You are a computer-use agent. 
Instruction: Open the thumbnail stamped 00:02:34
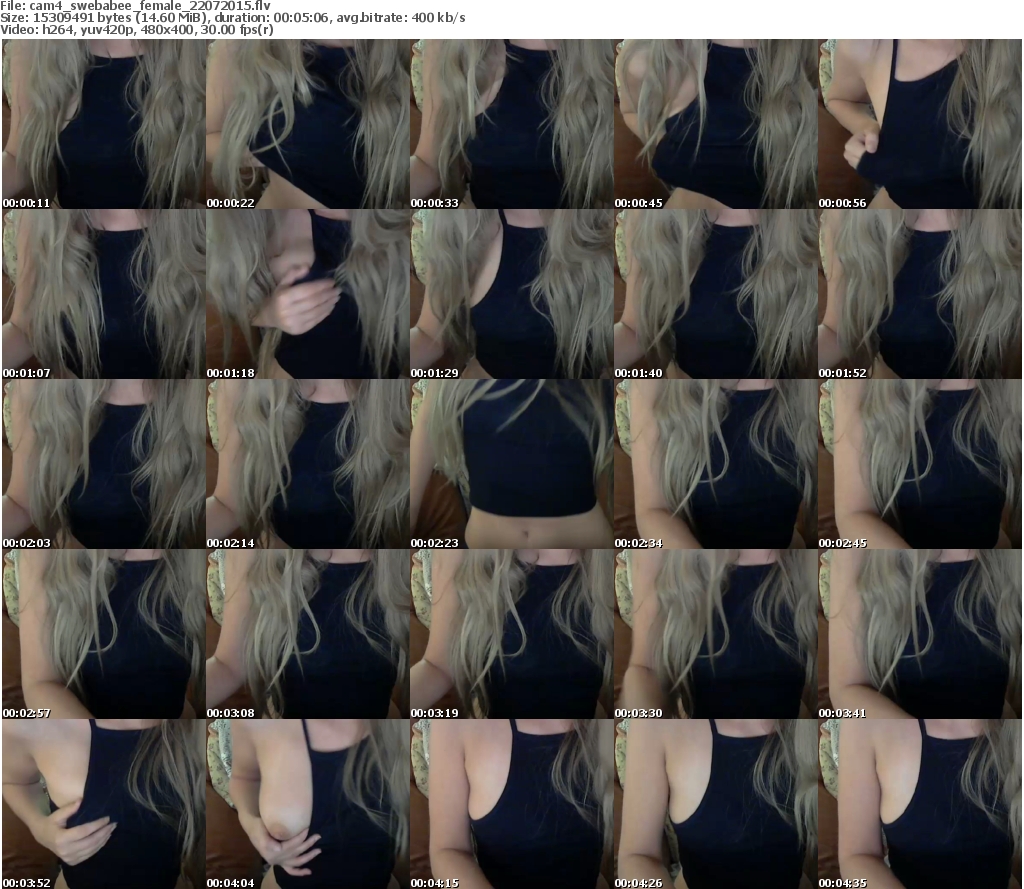716,464
